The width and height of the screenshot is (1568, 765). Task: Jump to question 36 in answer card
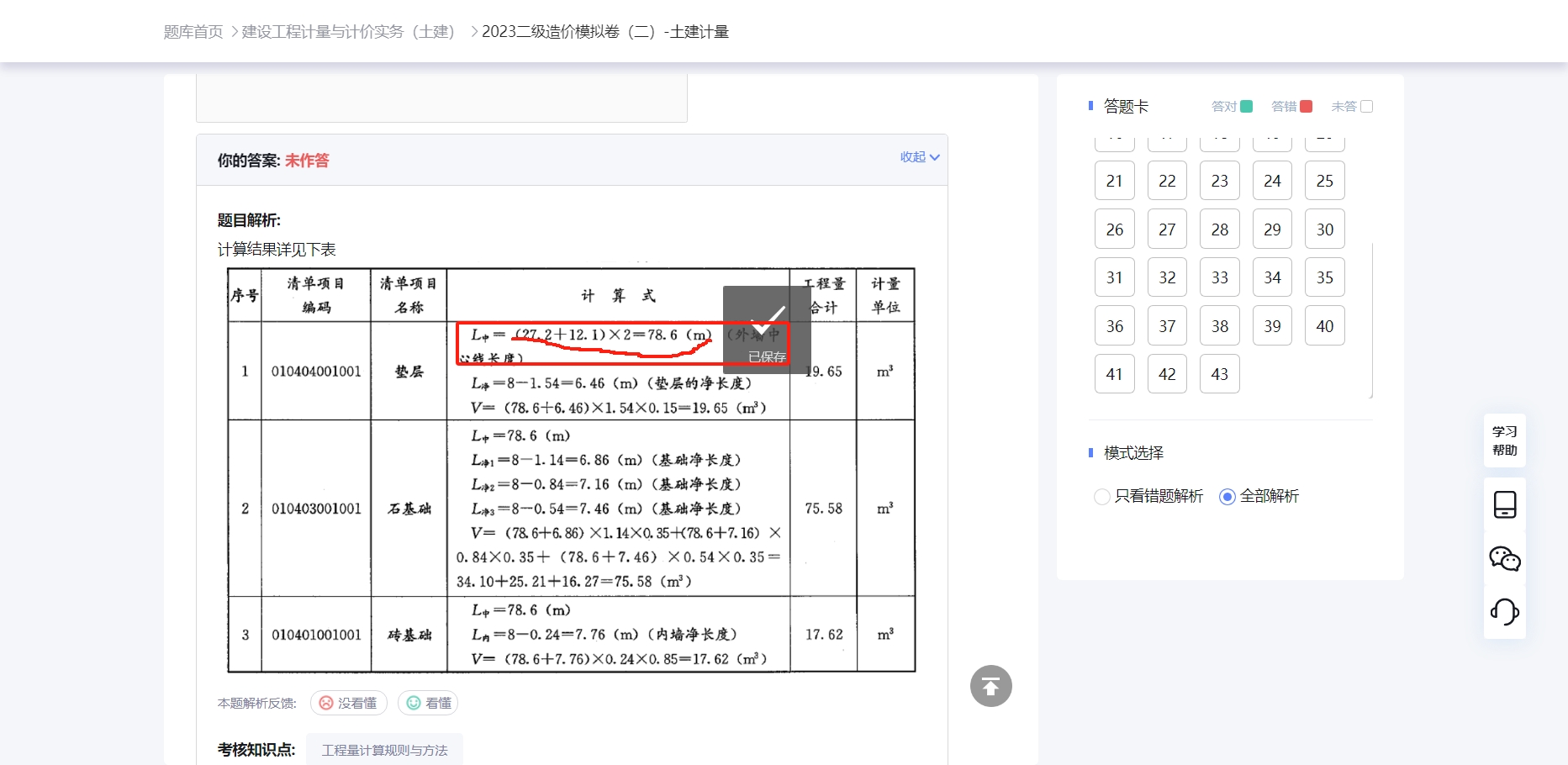pos(1115,326)
